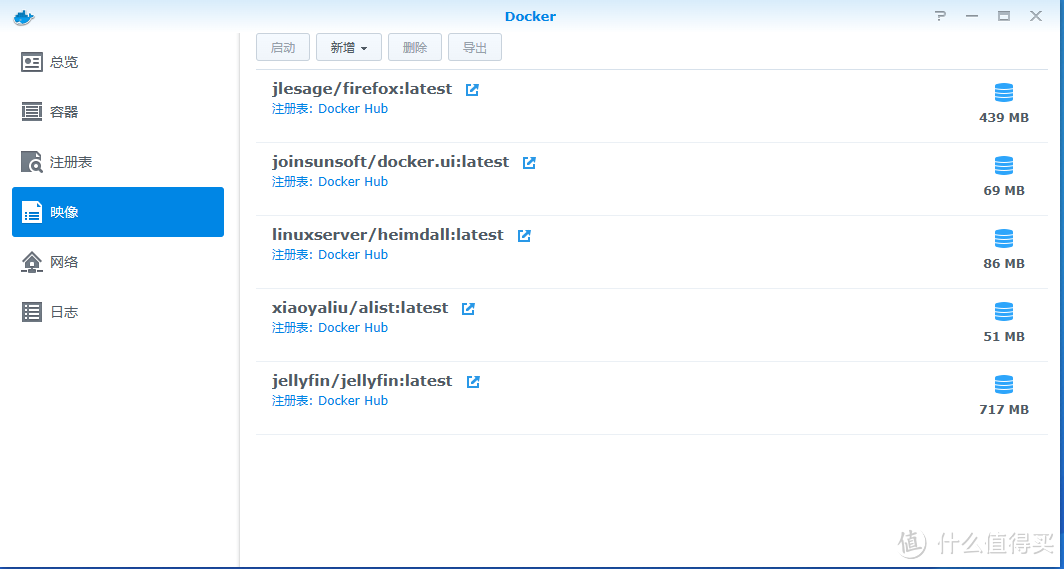Viewport: 1064px width, 569px height.
Task: Click the 注册表 registry search icon
Action: coord(32,162)
